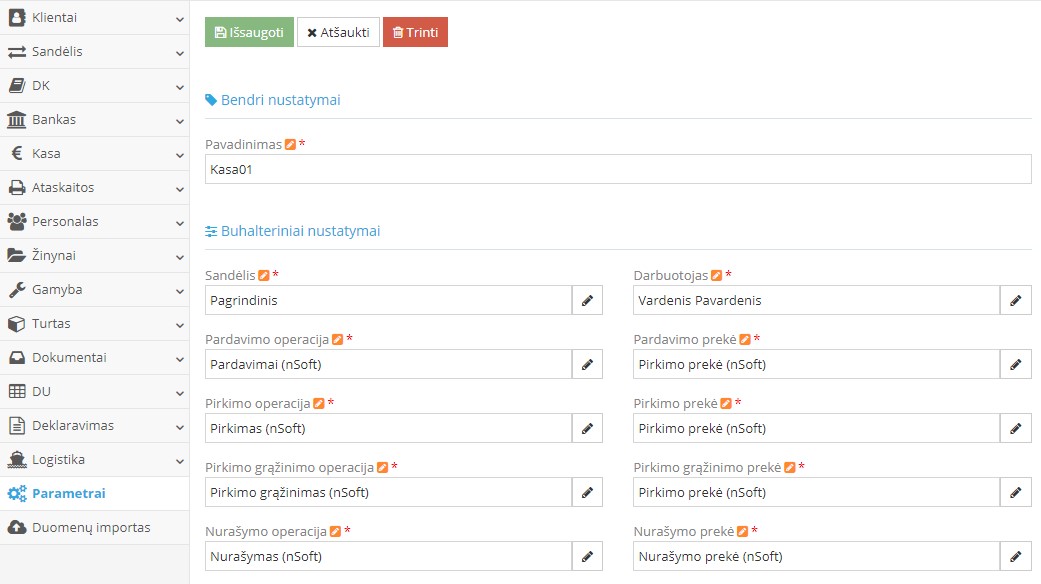1041x584 pixels.
Task: Click the table icon next to DU
Action: (x=18, y=391)
